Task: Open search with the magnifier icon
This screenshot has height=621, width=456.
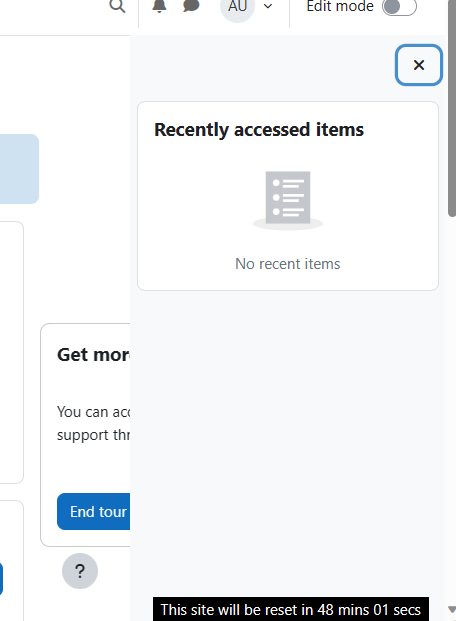Action: click(x=117, y=6)
